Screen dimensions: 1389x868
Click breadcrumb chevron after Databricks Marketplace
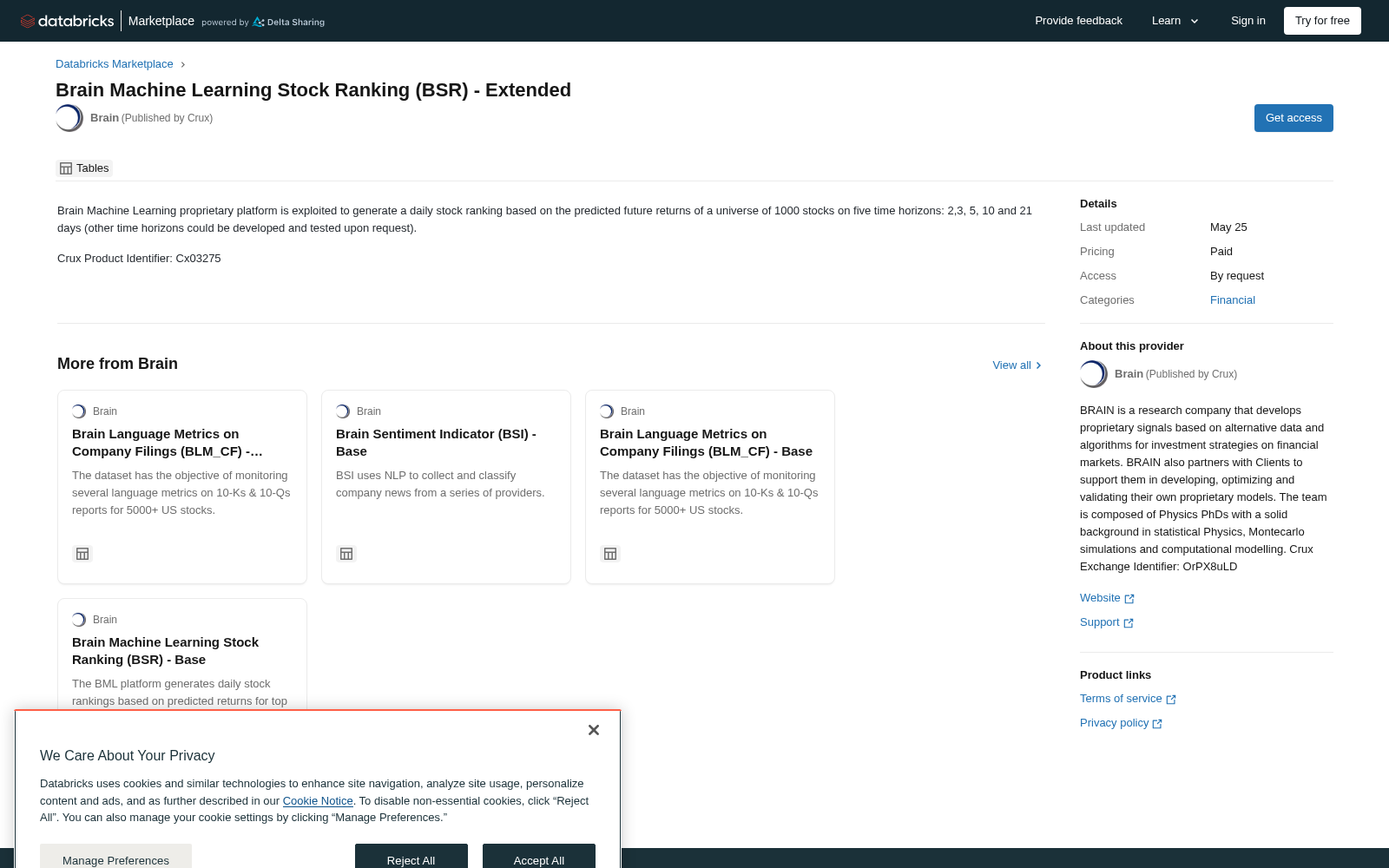click(183, 64)
